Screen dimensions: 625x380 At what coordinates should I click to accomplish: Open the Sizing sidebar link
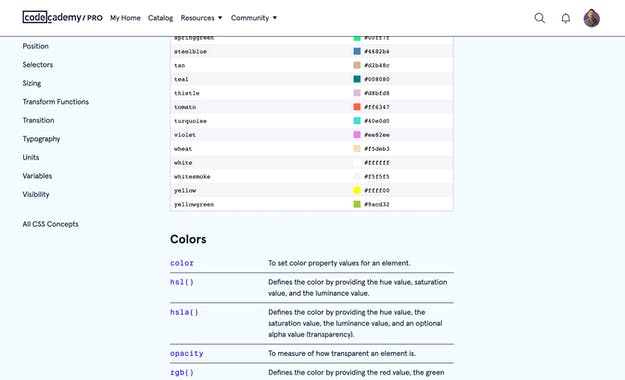[32, 83]
